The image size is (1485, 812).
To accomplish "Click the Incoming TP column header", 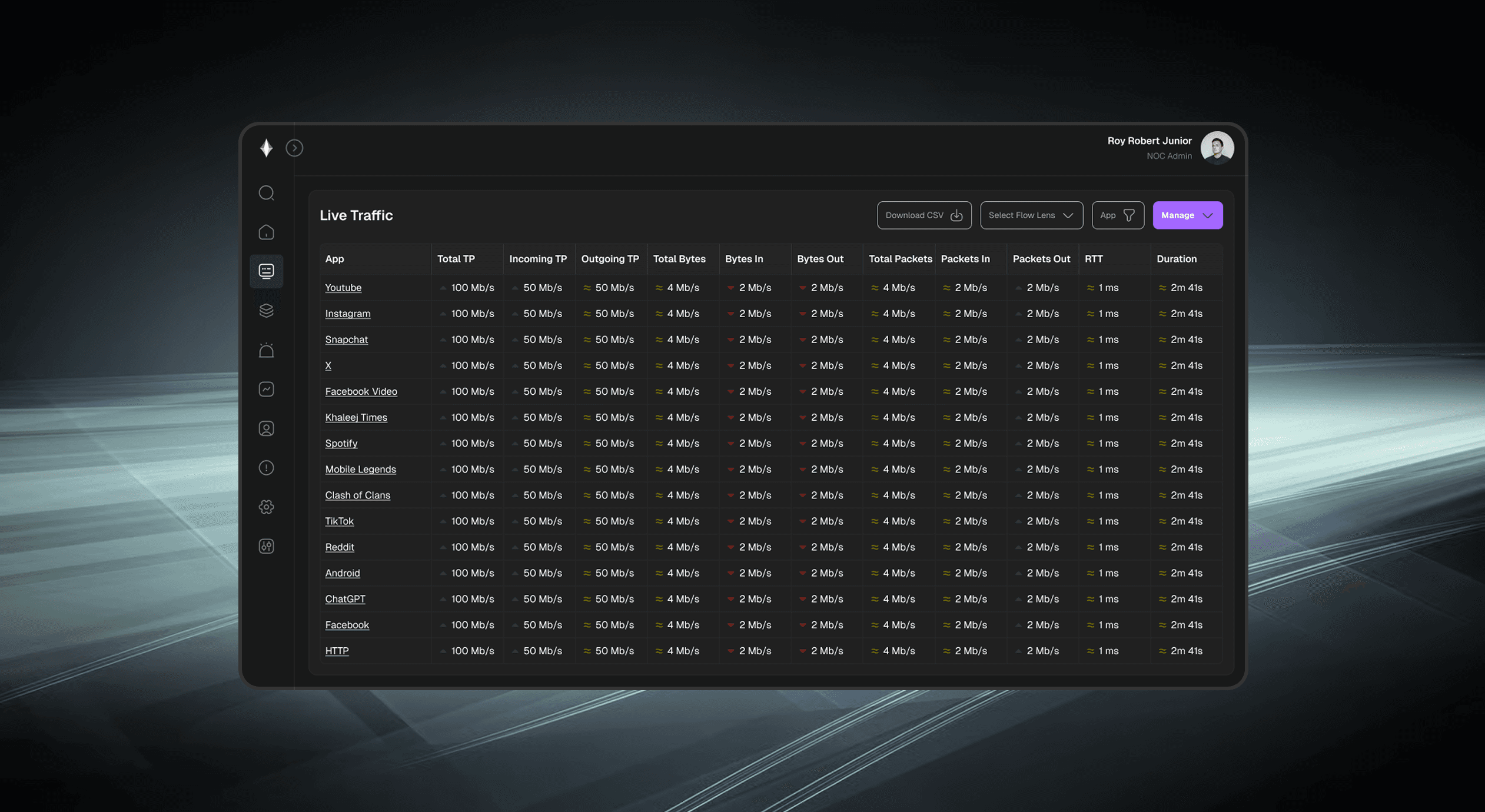I will click(538, 259).
